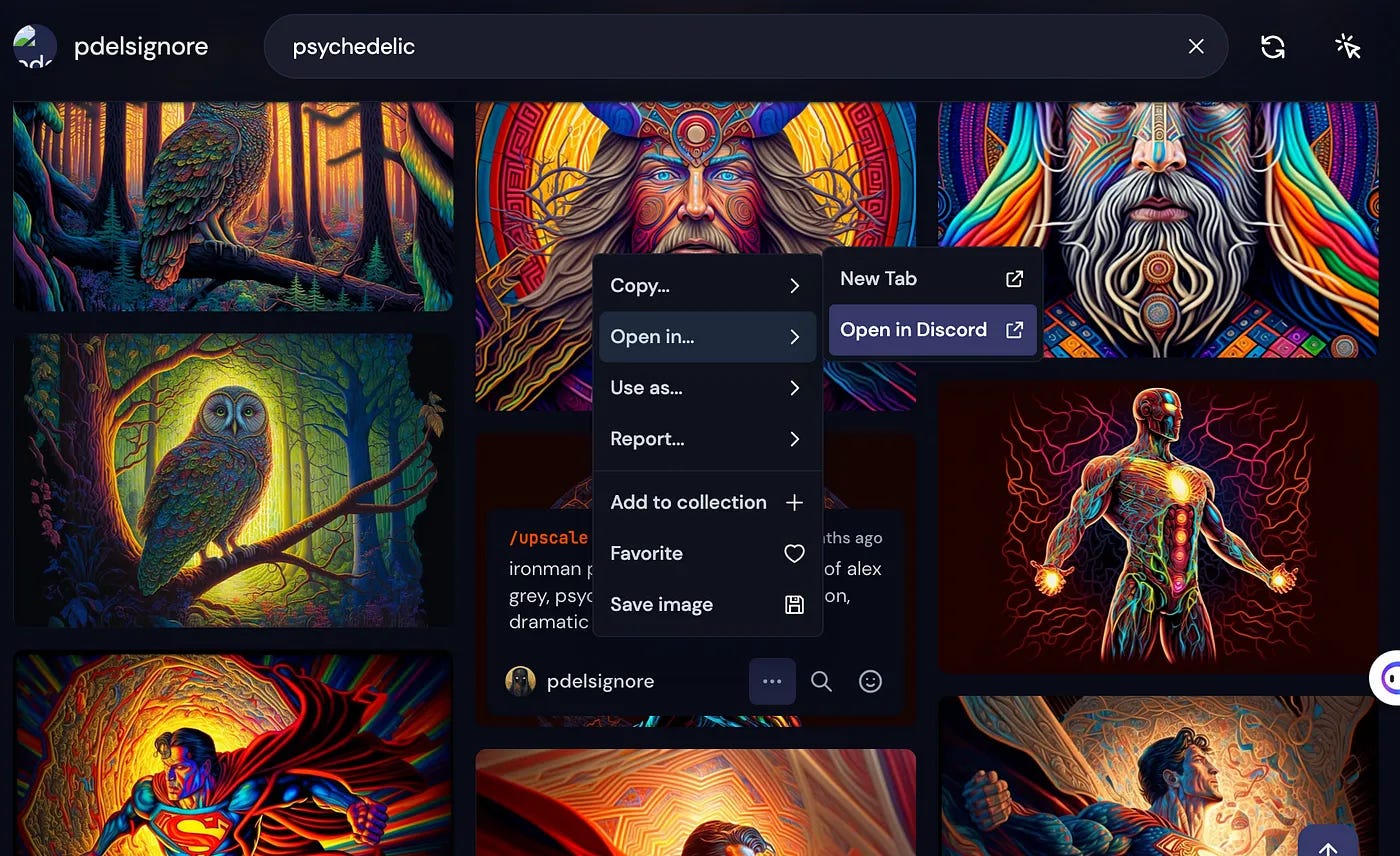Click the plus icon for Add to collection
The width and height of the screenshot is (1400, 856).
pos(794,502)
